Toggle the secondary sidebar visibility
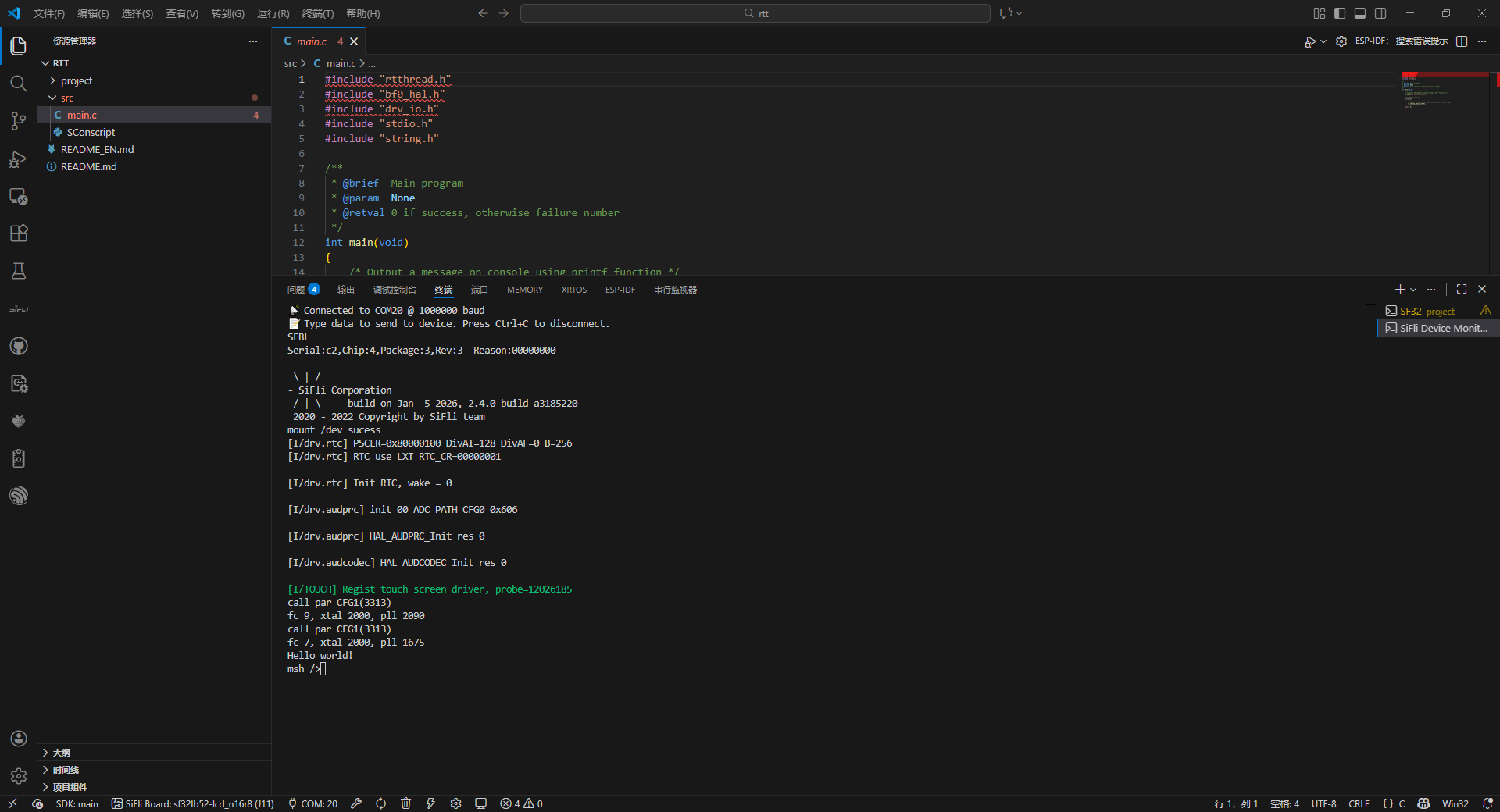 1380,13
